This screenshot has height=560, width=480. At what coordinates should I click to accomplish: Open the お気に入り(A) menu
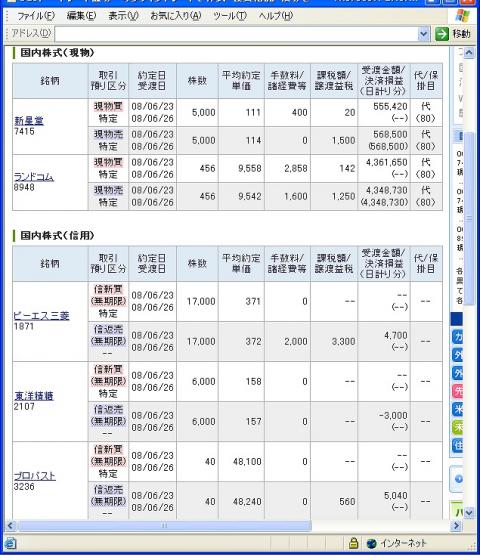point(176,16)
